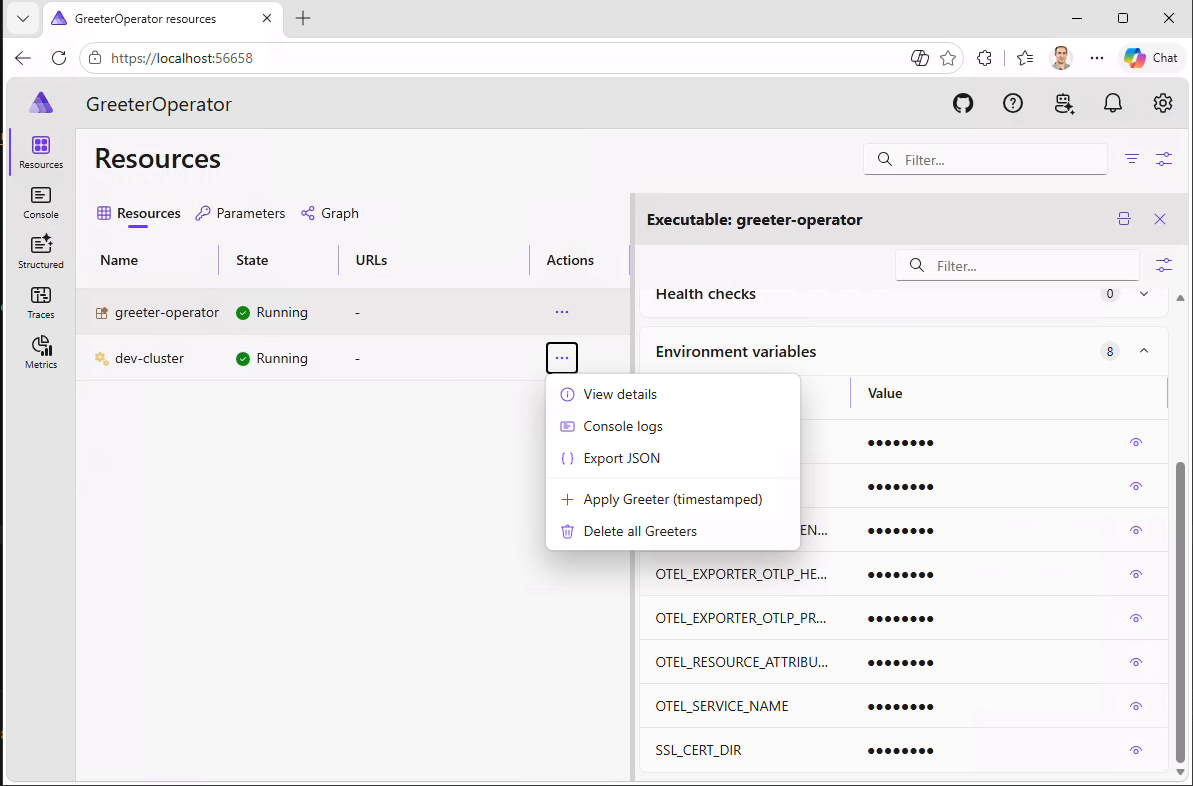Click the Resources page filter input
1193x786 pixels.
(985, 159)
